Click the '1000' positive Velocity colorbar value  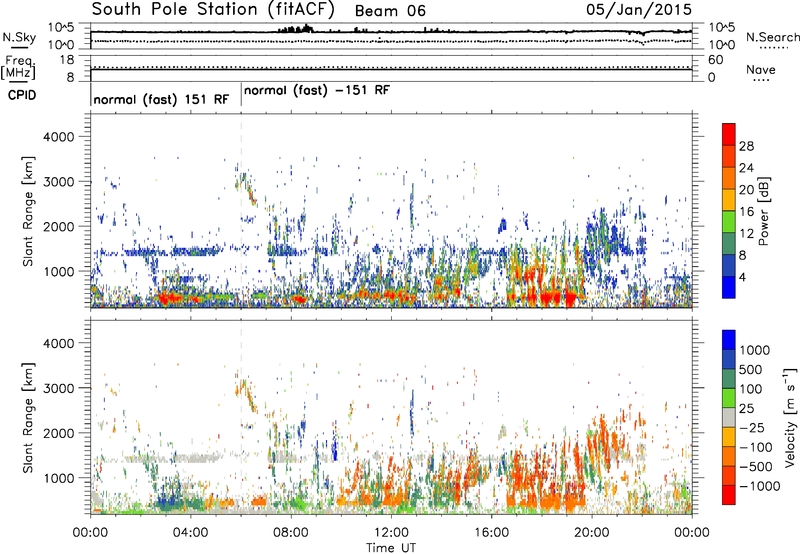point(754,350)
